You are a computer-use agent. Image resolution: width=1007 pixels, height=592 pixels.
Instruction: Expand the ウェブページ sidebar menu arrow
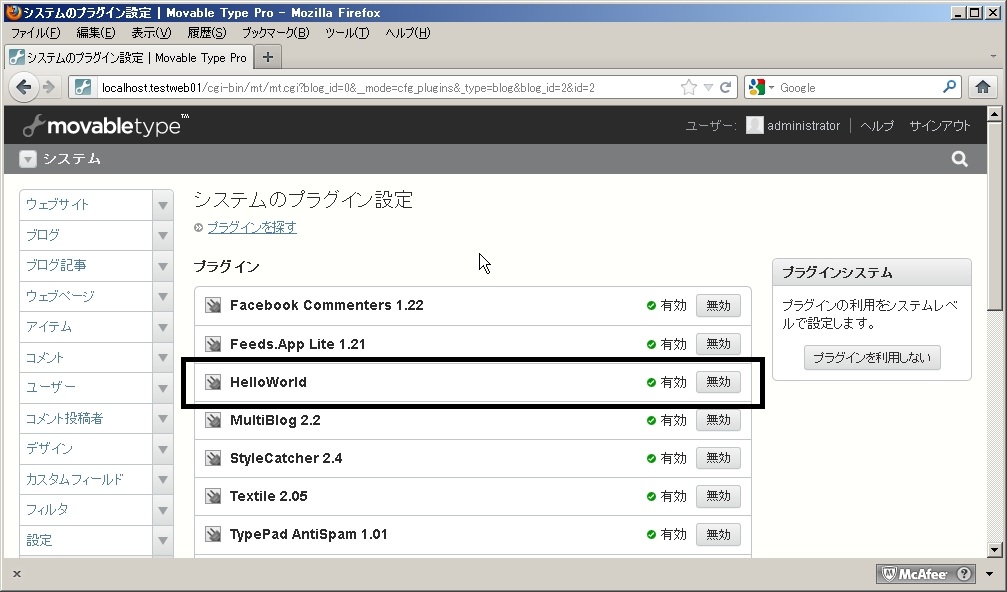tap(163, 297)
